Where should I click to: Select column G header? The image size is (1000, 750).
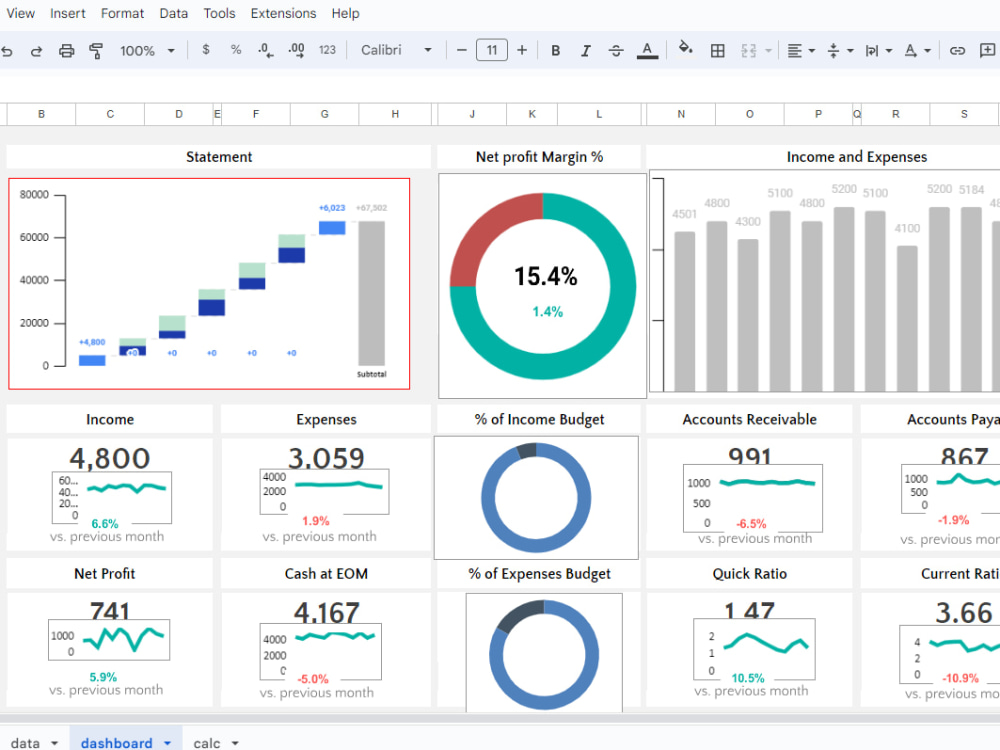[x=325, y=114]
